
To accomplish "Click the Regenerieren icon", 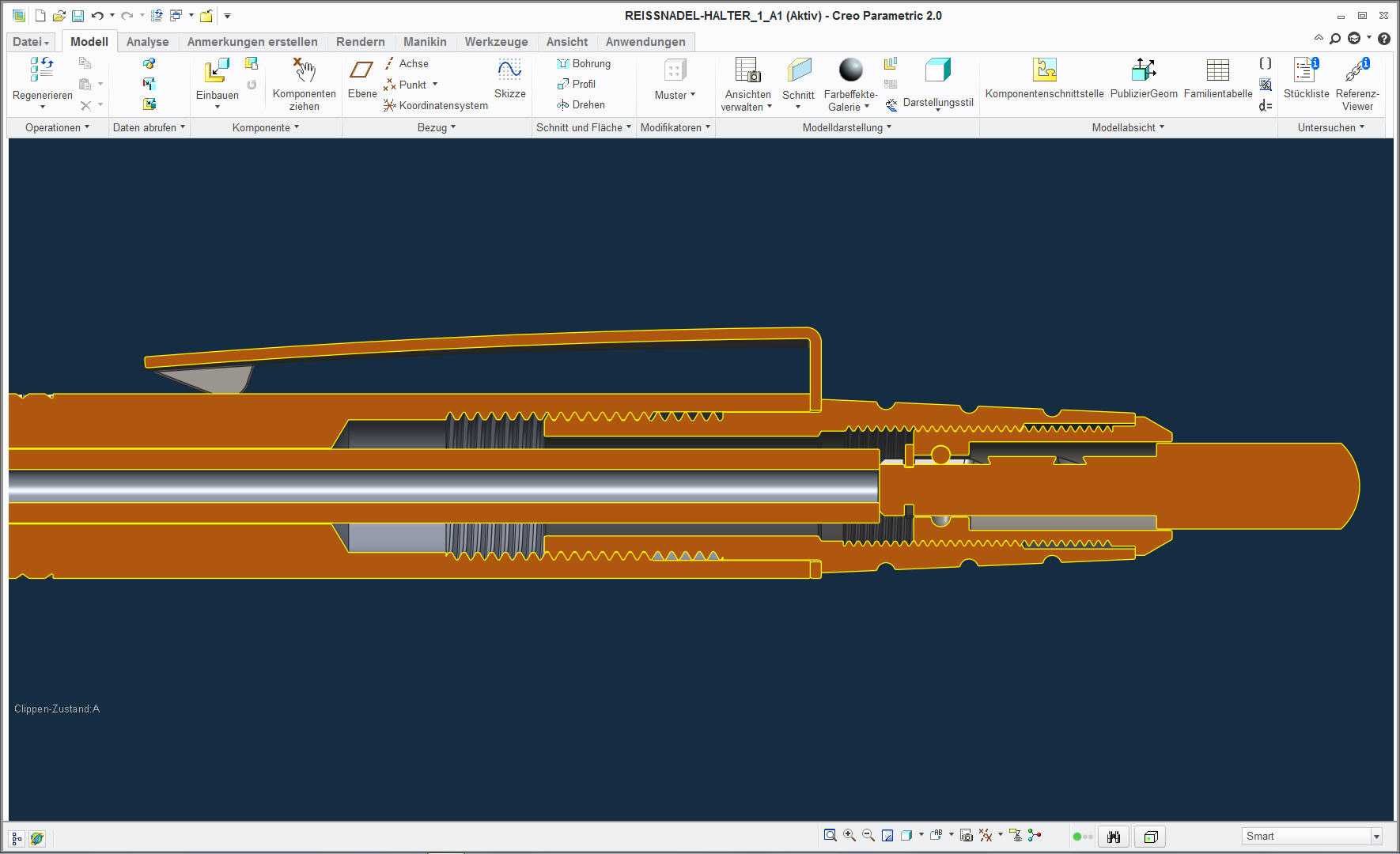I will point(42,70).
